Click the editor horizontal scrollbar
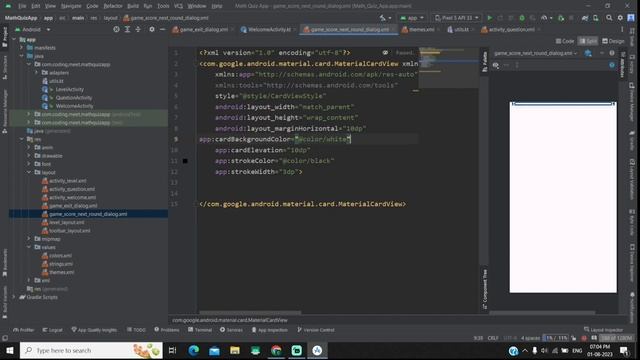 click(x=250, y=313)
